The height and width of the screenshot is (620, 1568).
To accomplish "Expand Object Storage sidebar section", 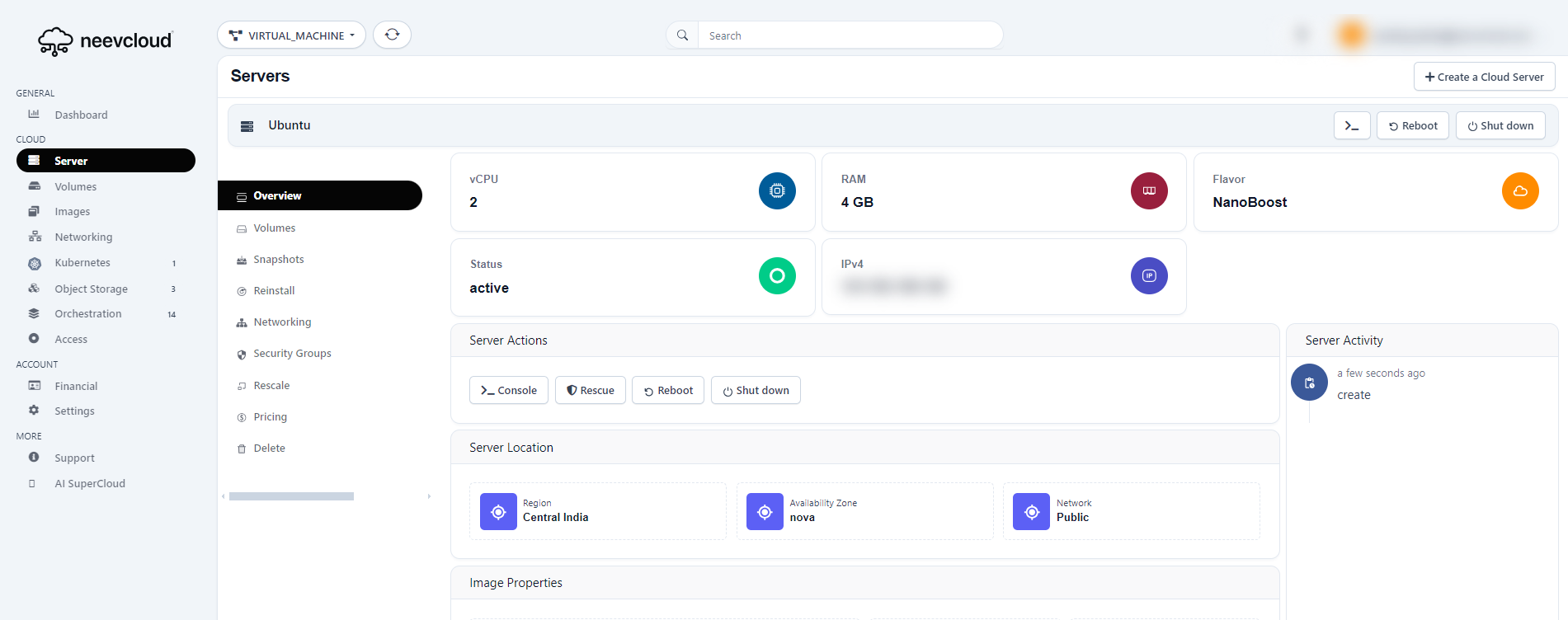I will point(91,289).
